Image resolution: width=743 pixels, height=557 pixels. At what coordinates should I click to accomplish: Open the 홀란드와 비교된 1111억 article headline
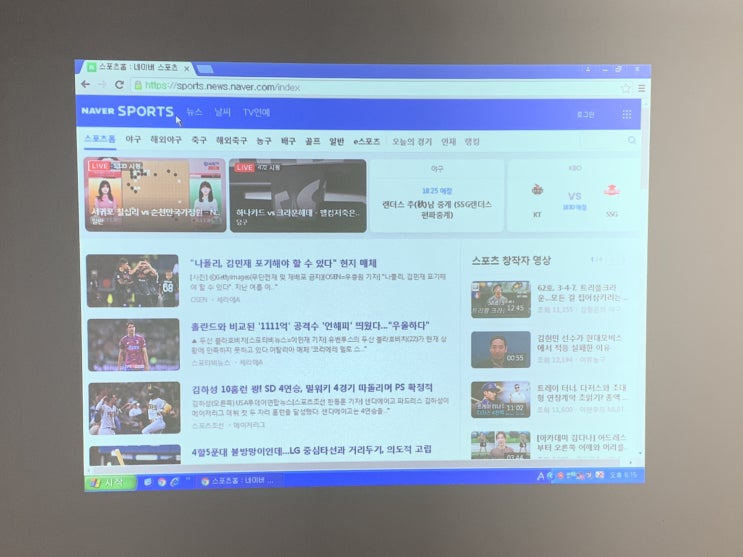point(310,326)
